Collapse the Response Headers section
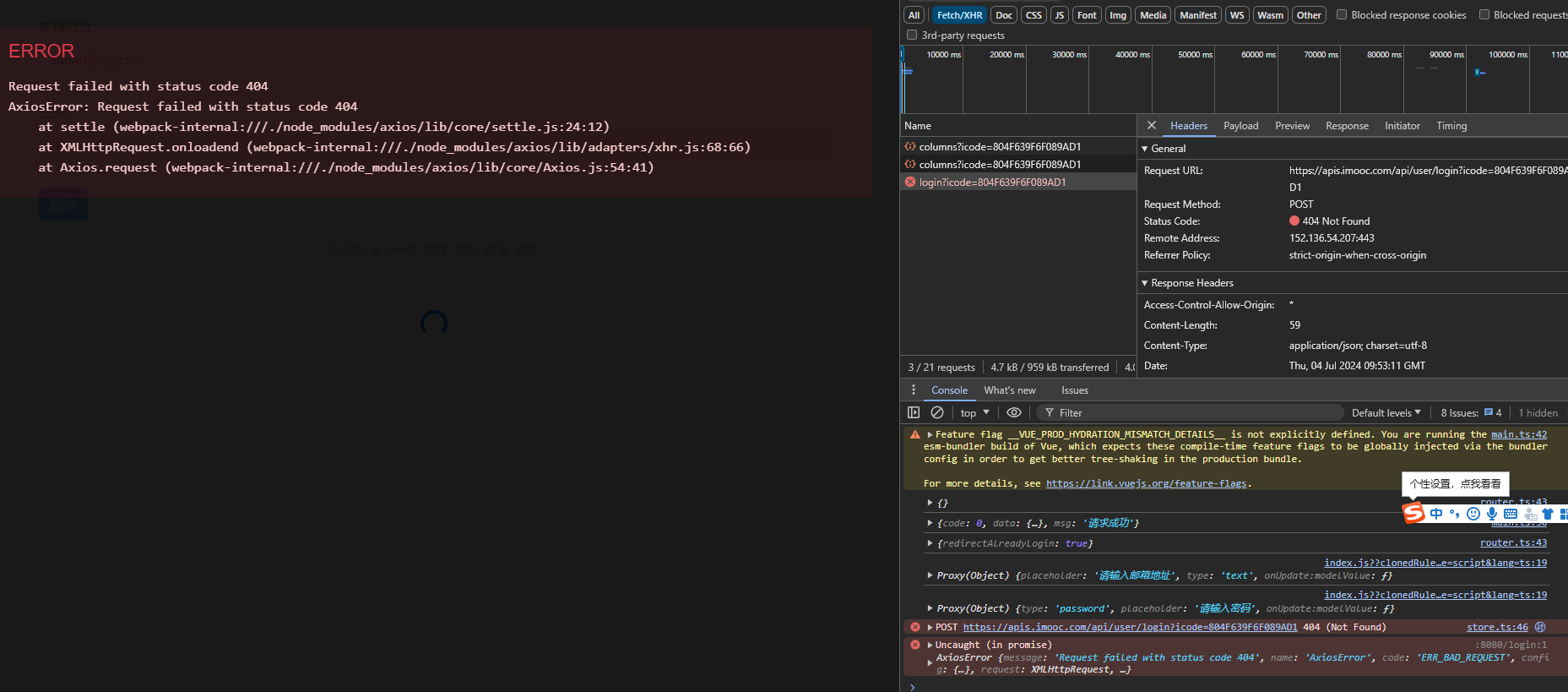This screenshot has width=1568, height=692. tap(1145, 283)
